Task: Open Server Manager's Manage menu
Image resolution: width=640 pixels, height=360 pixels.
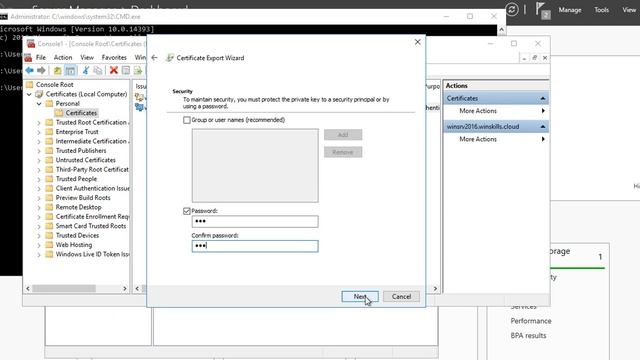Action: click(x=570, y=10)
